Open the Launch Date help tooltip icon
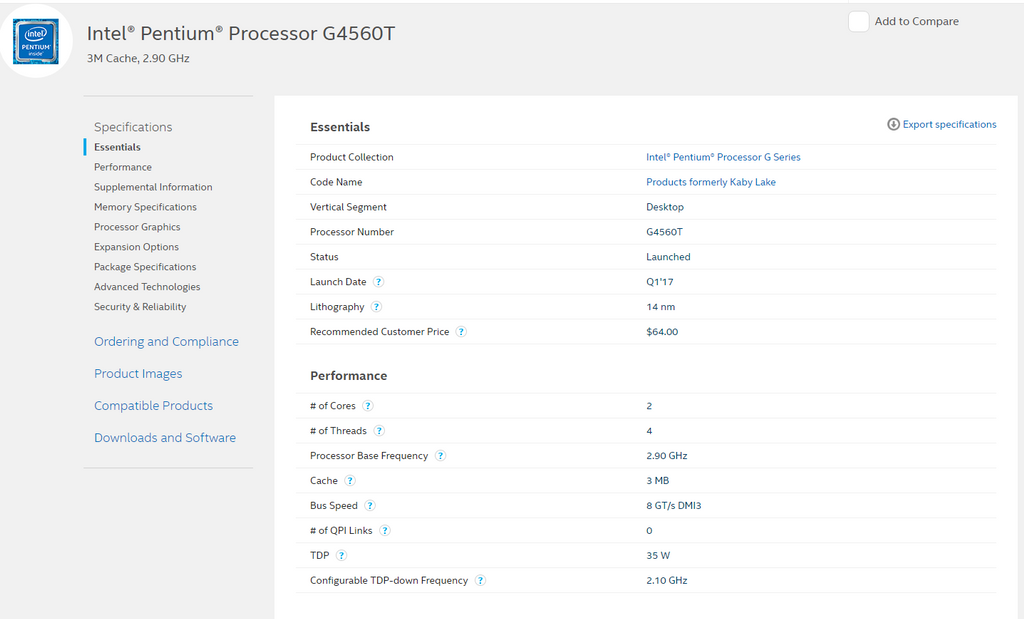Image resolution: width=1024 pixels, height=619 pixels. click(x=378, y=282)
